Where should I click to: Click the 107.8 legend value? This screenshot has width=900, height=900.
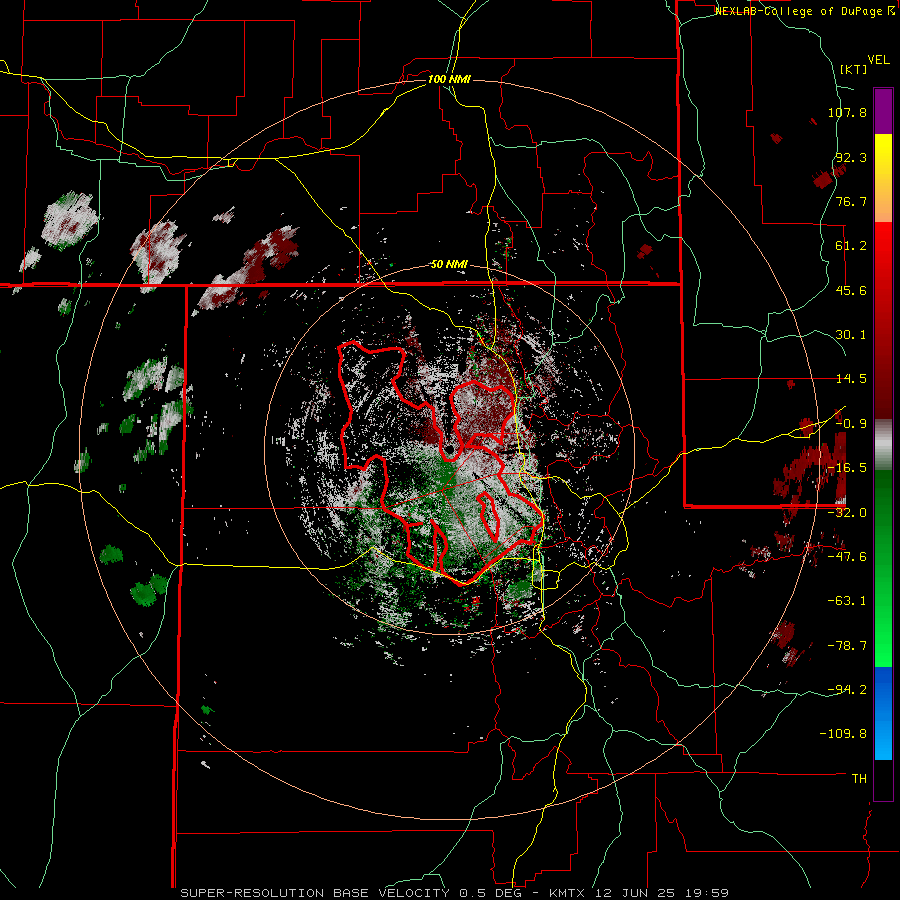point(847,112)
